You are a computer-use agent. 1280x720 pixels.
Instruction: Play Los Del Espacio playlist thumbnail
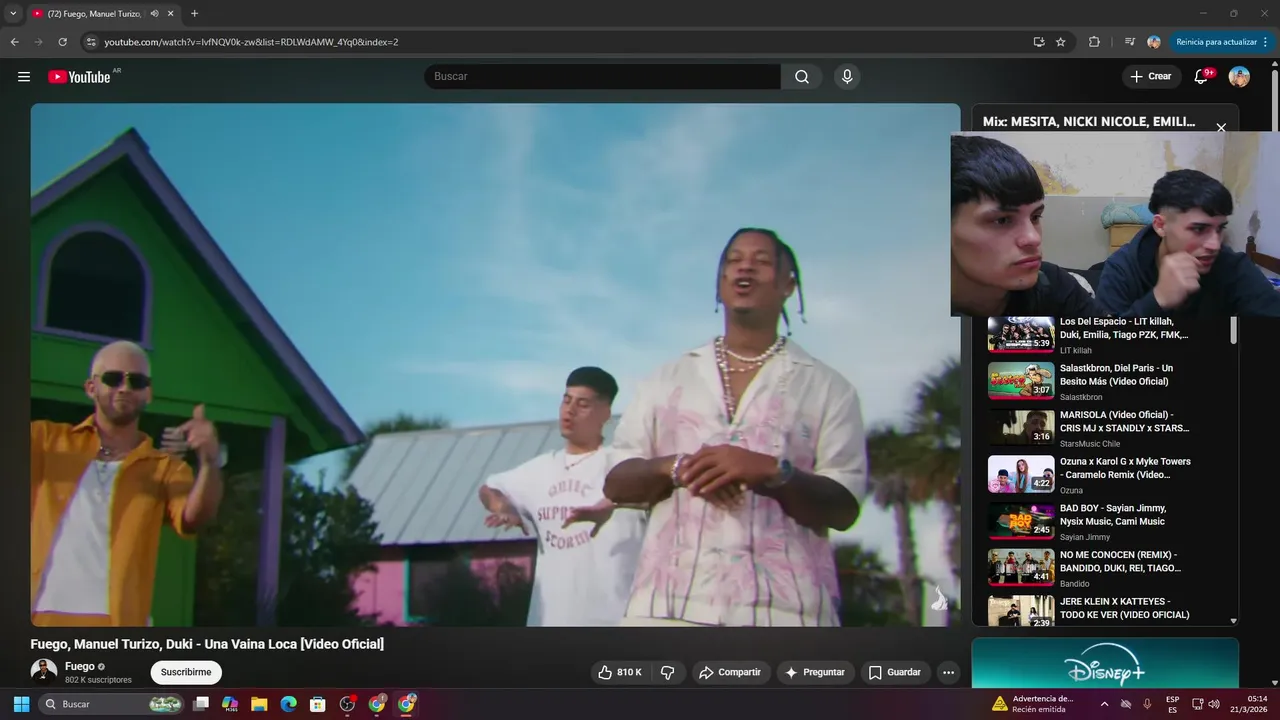pyautogui.click(x=1021, y=335)
